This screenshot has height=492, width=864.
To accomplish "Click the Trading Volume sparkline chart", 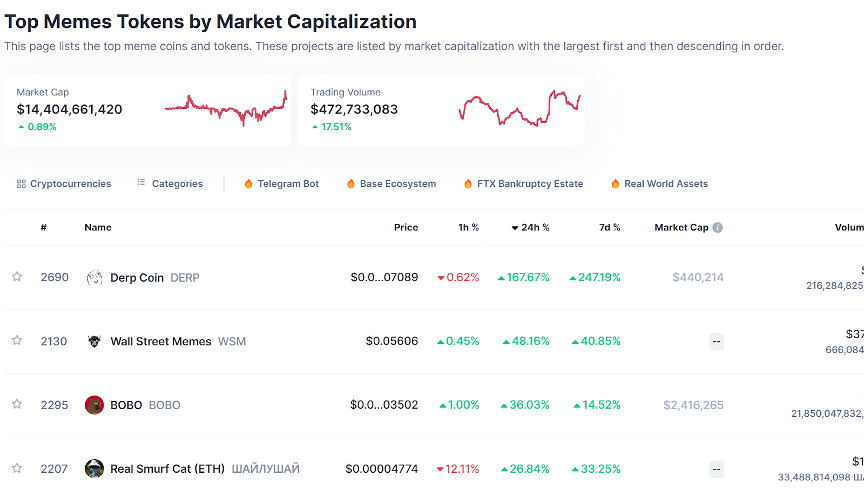I will tap(520, 108).
